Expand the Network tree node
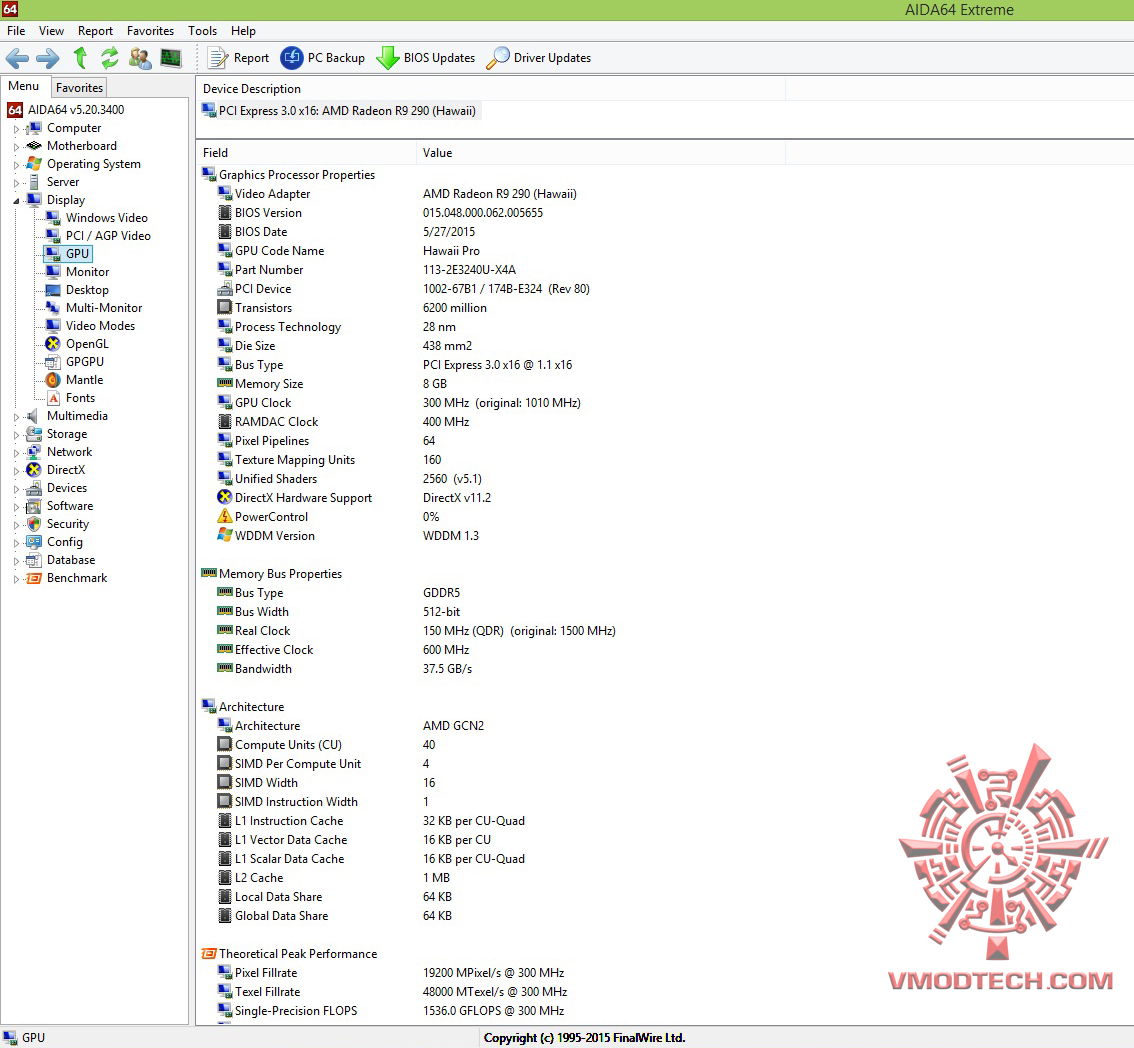Screen dimensions: 1134x1048 pos(16,453)
